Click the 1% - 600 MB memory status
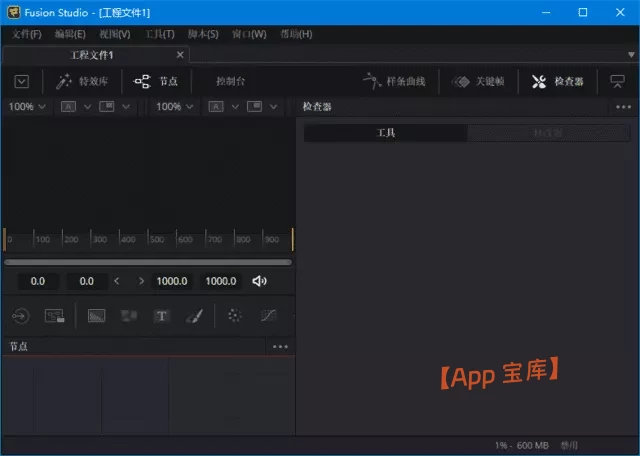 (522, 445)
